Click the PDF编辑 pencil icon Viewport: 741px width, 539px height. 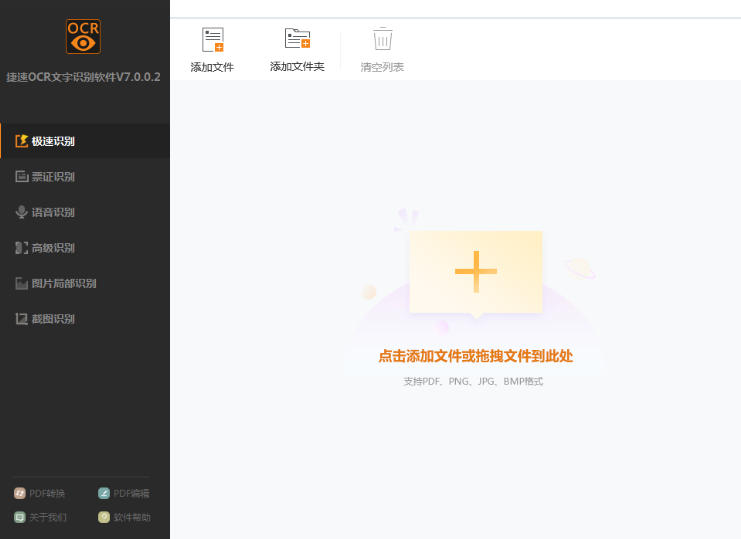[x=104, y=493]
